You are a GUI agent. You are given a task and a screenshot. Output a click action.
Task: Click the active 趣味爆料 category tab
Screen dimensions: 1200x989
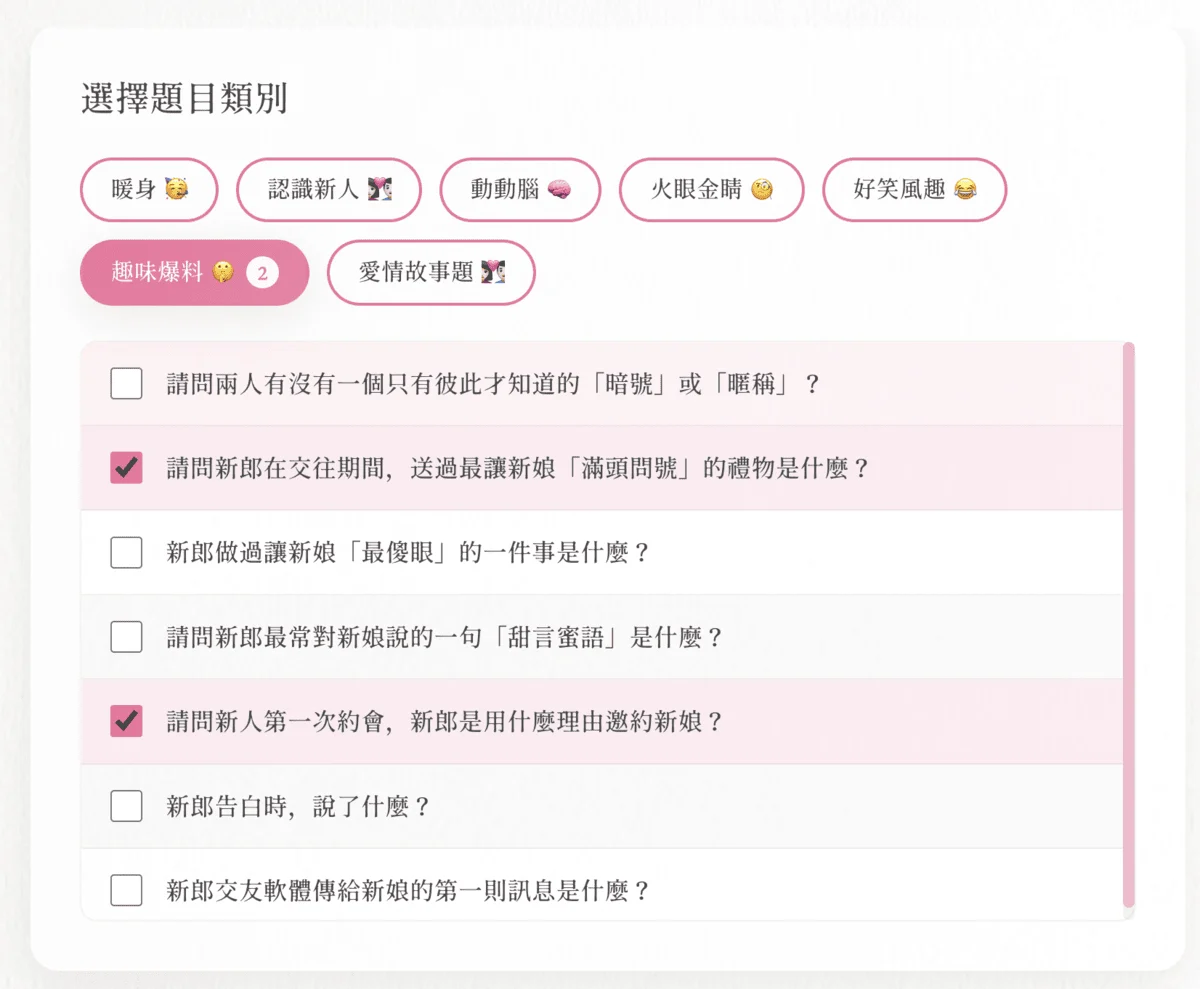194,272
